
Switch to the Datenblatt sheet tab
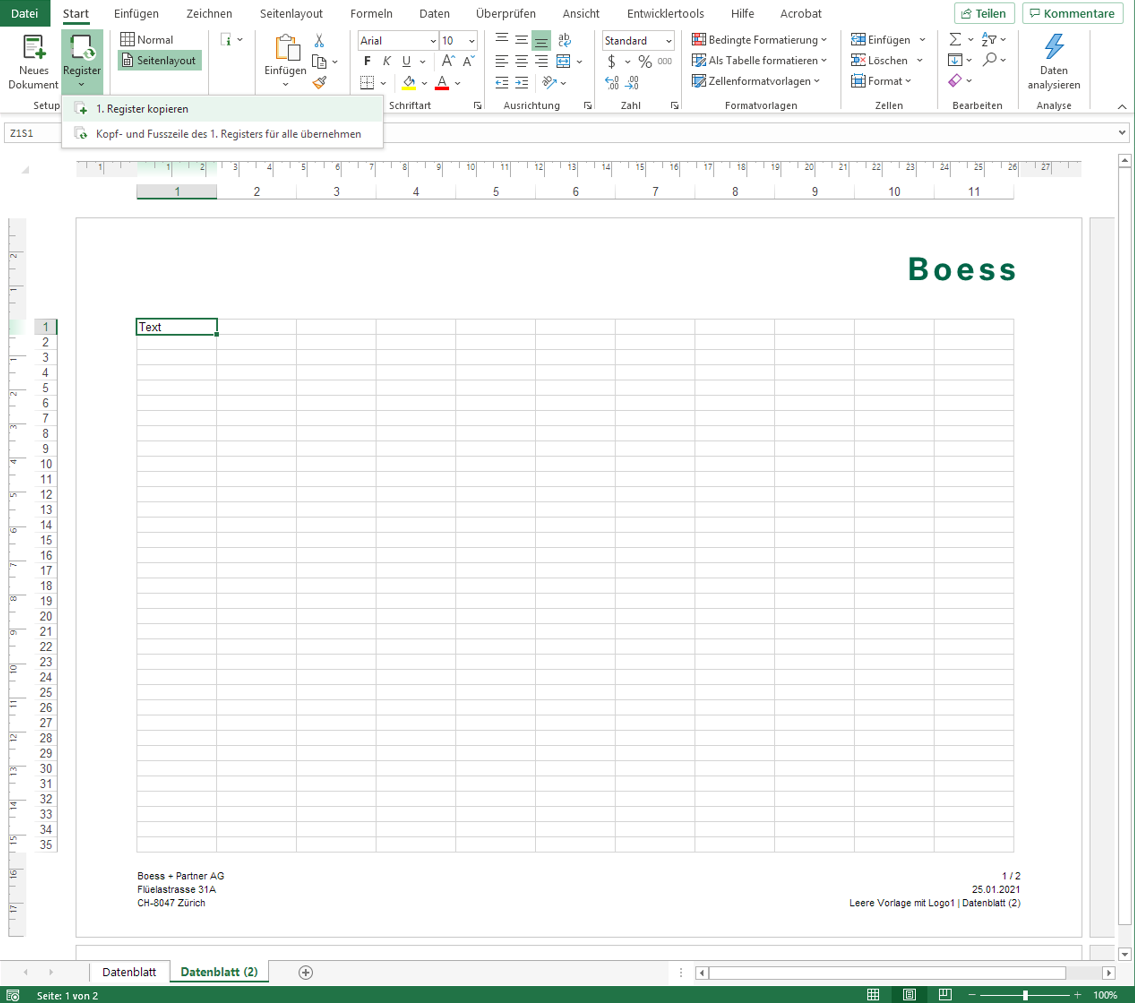point(129,972)
